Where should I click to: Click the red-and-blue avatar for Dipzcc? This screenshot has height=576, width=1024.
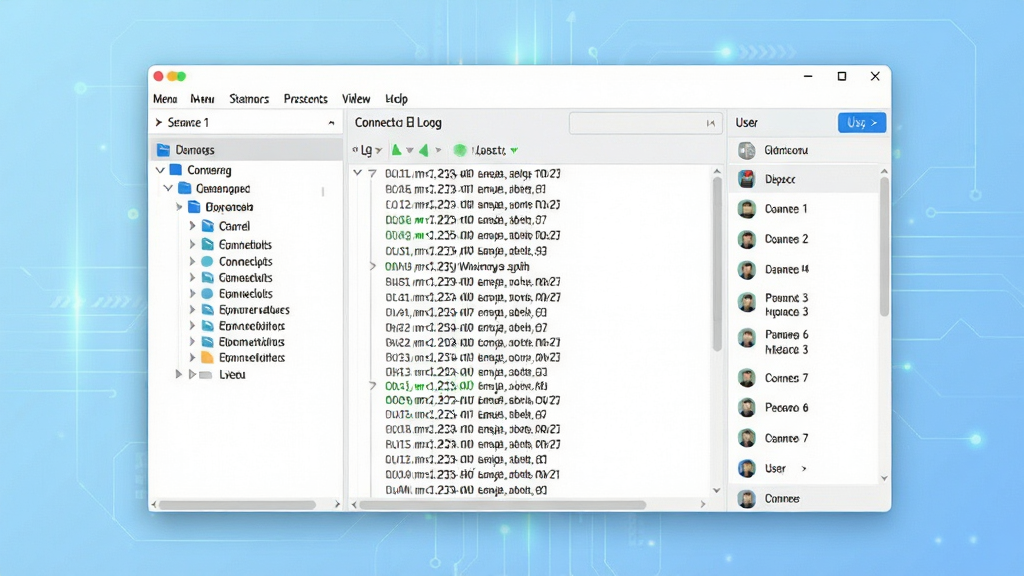coord(747,179)
